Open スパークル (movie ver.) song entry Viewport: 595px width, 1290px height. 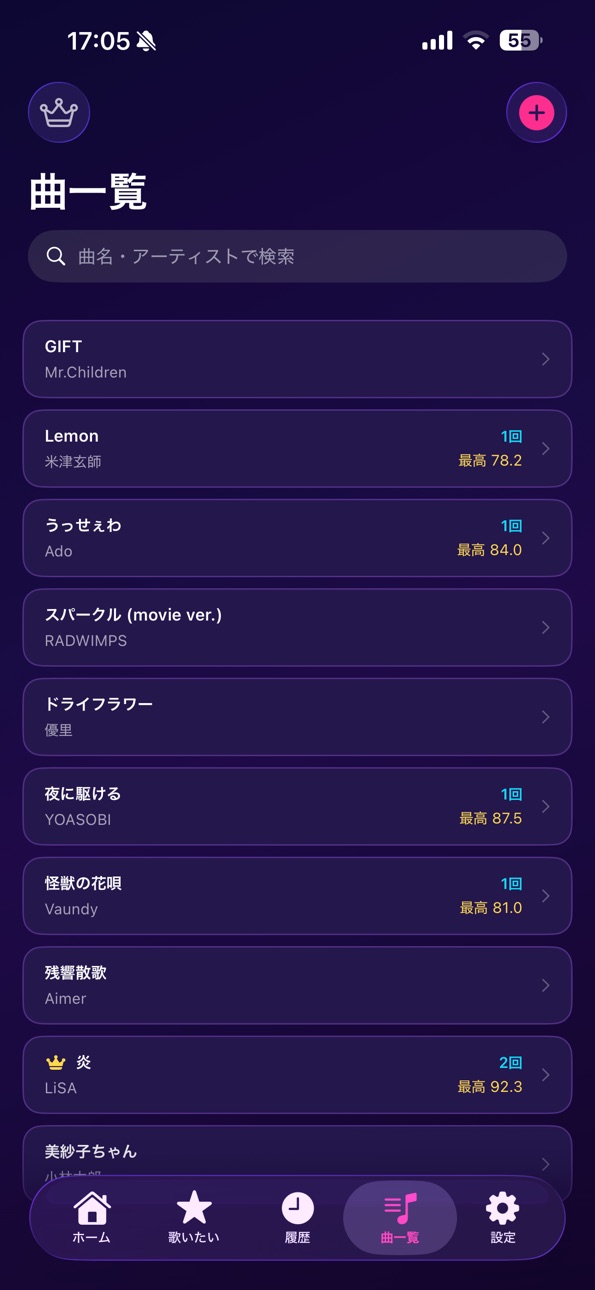coord(297,627)
